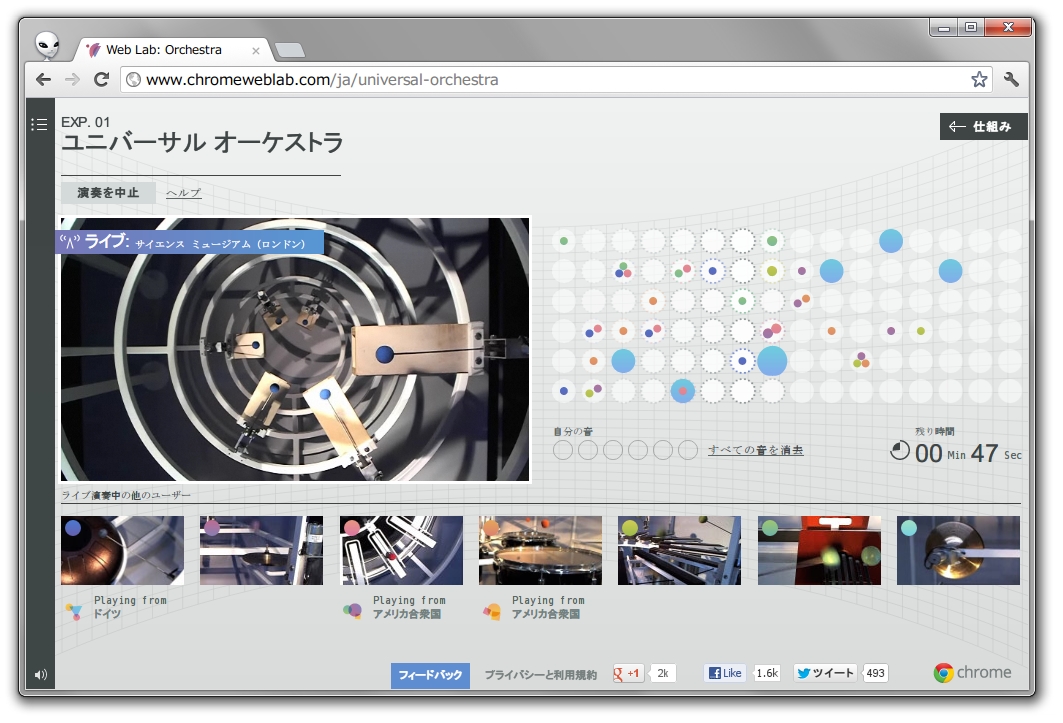Select the drum instrument thumbnail

coord(540,550)
